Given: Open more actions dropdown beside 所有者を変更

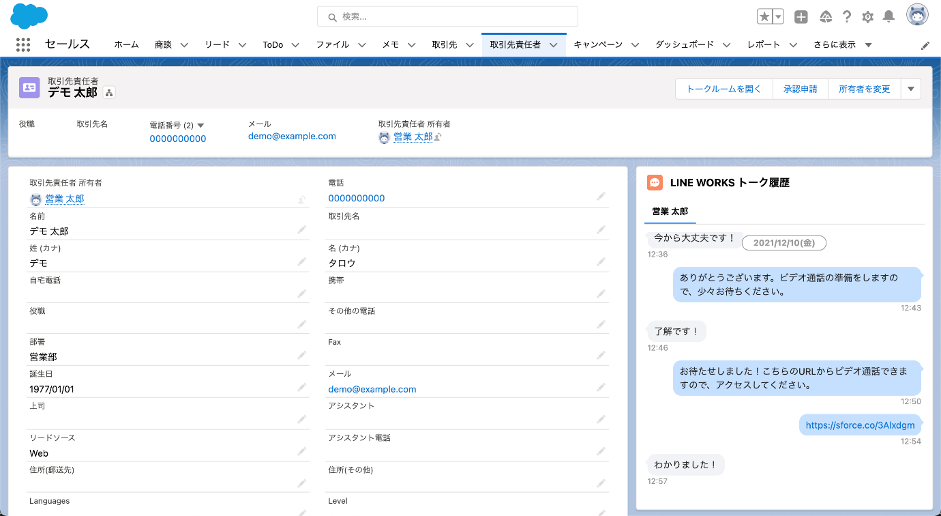Looking at the screenshot, I should [910, 89].
